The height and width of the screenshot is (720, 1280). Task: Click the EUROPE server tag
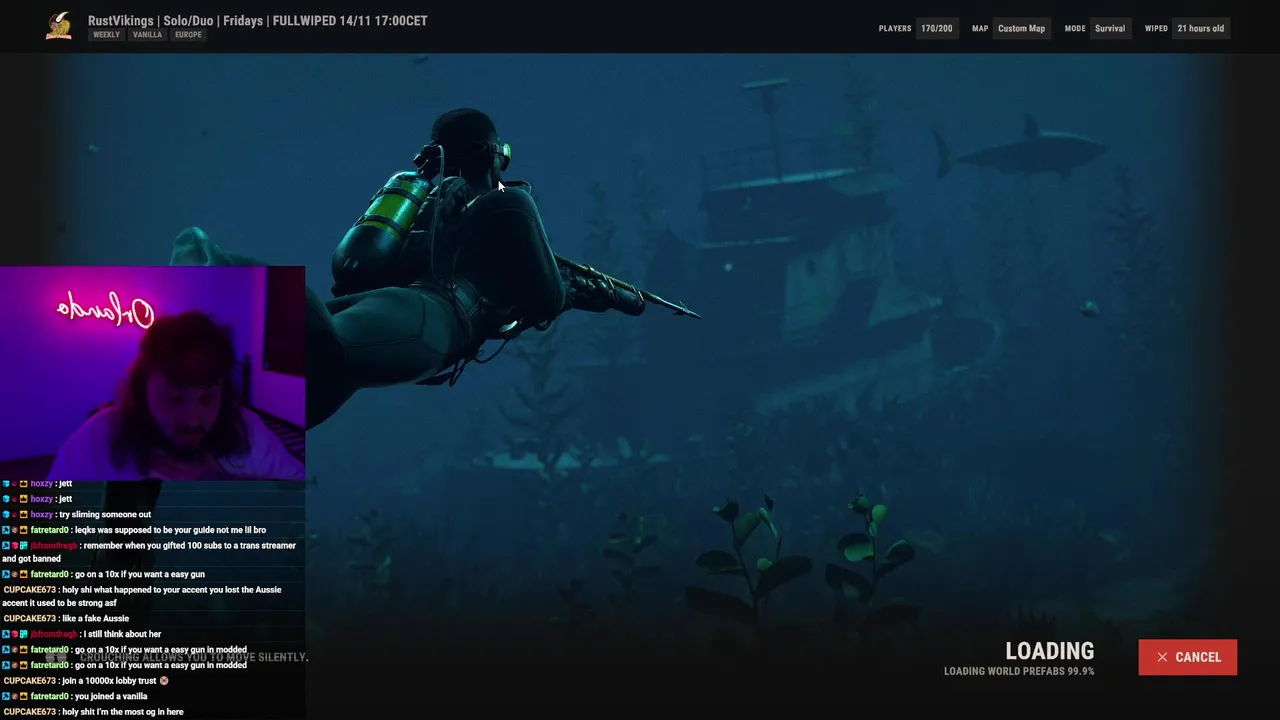[188, 35]
